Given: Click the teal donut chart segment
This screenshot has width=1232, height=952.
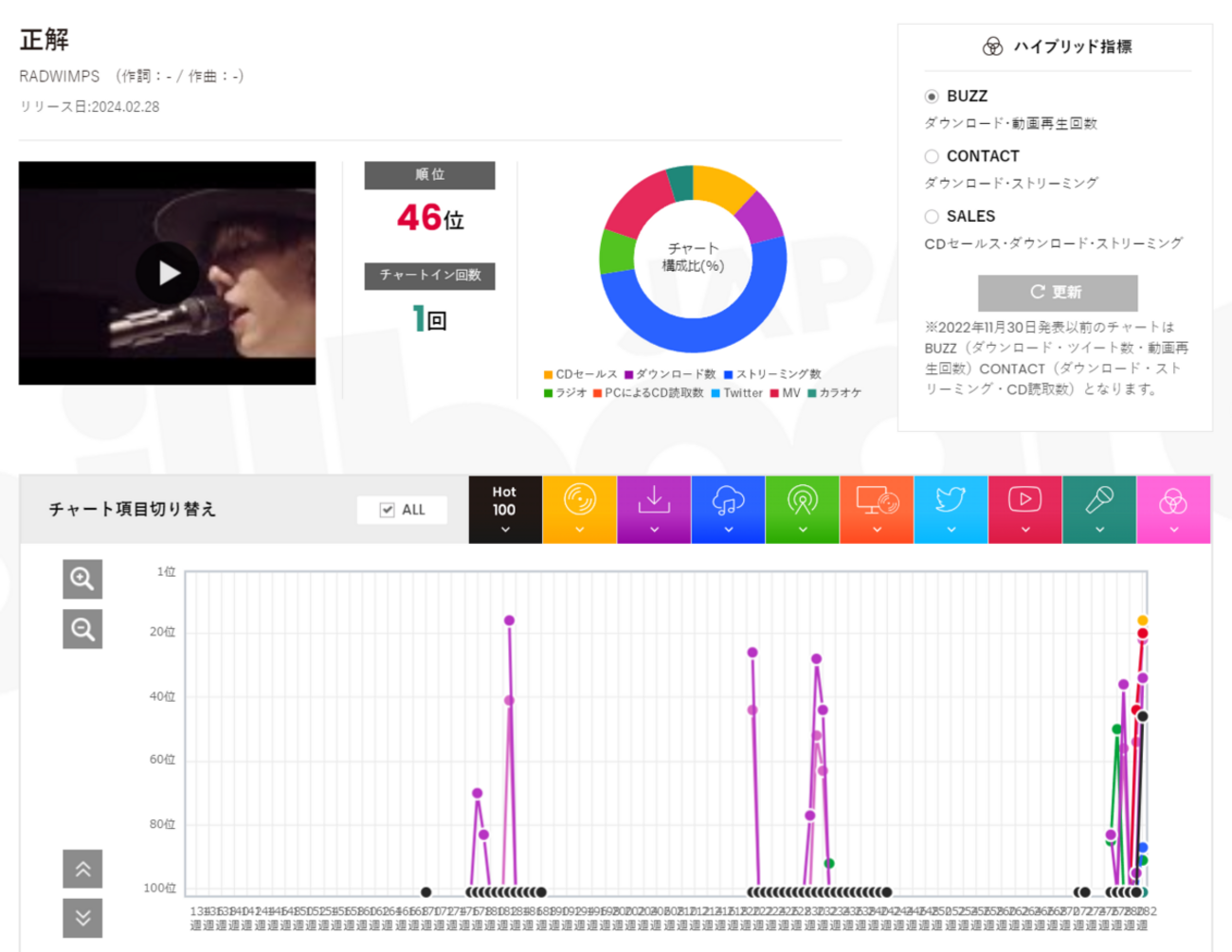Looking at the screenshot, I should (x=680, y=183).
